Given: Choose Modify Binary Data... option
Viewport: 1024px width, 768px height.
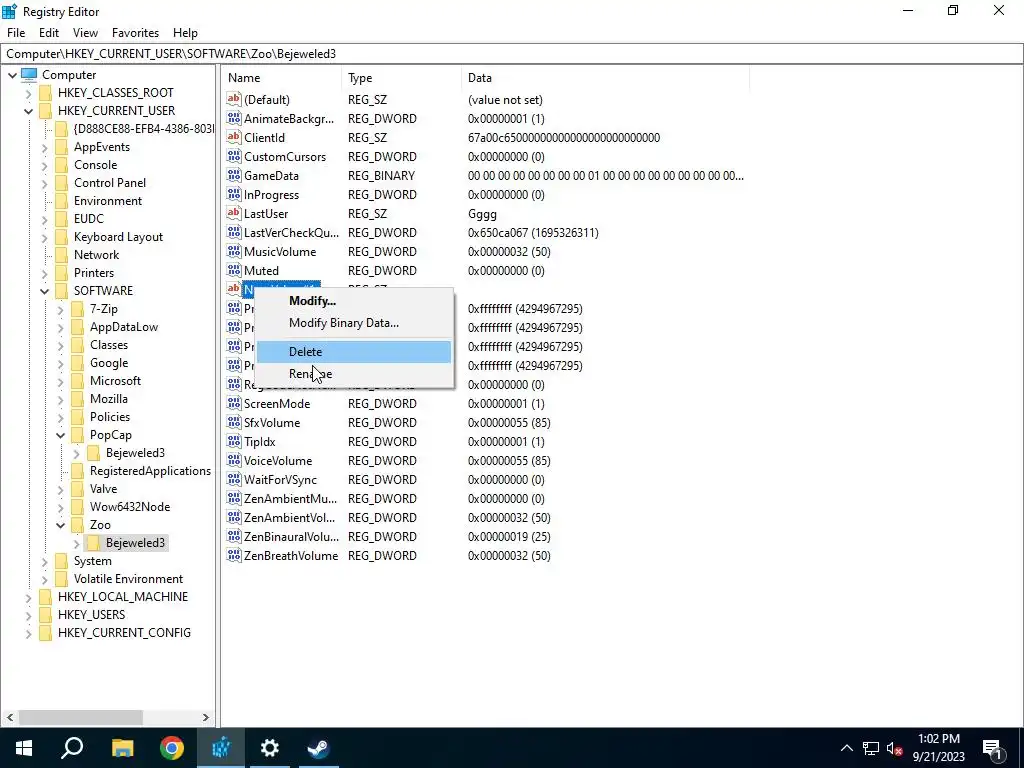Looking at the screenshot, I should [x=353, y=323].
